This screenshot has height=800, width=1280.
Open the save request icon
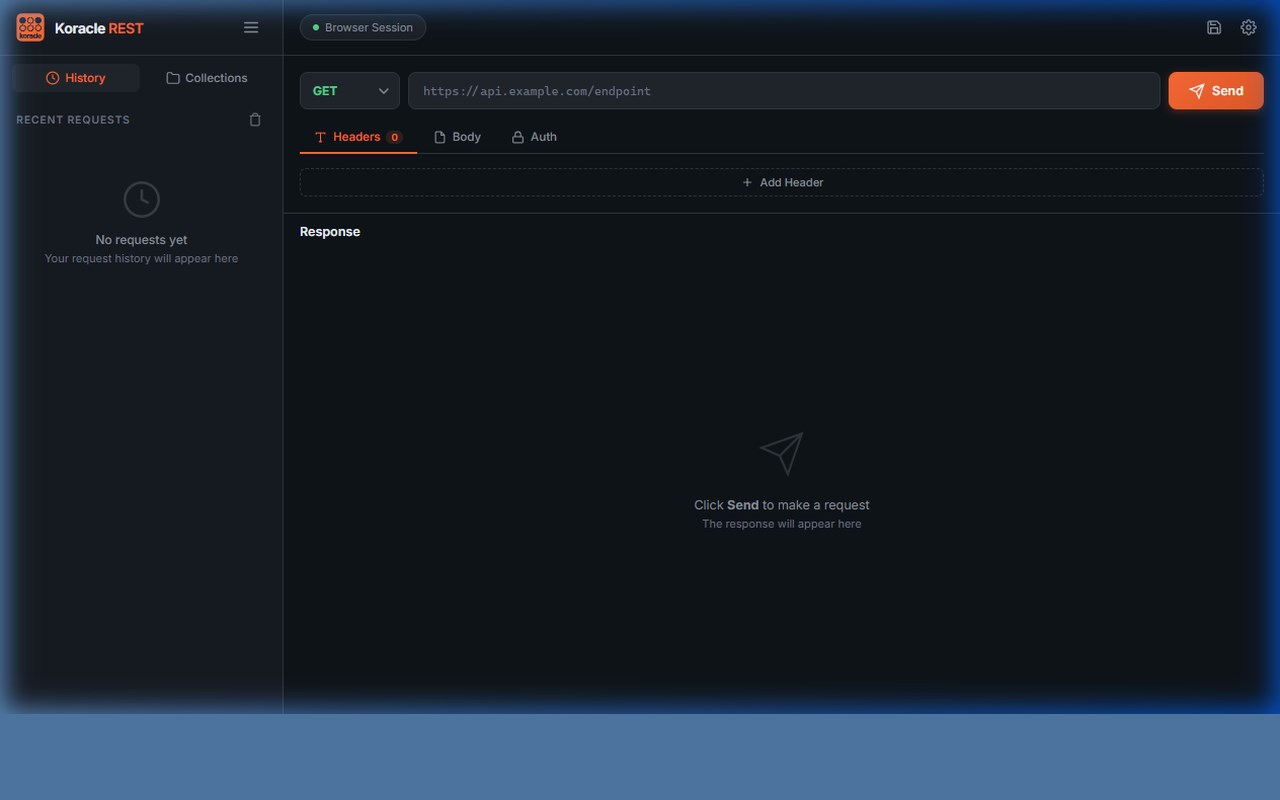(1214, 28)
